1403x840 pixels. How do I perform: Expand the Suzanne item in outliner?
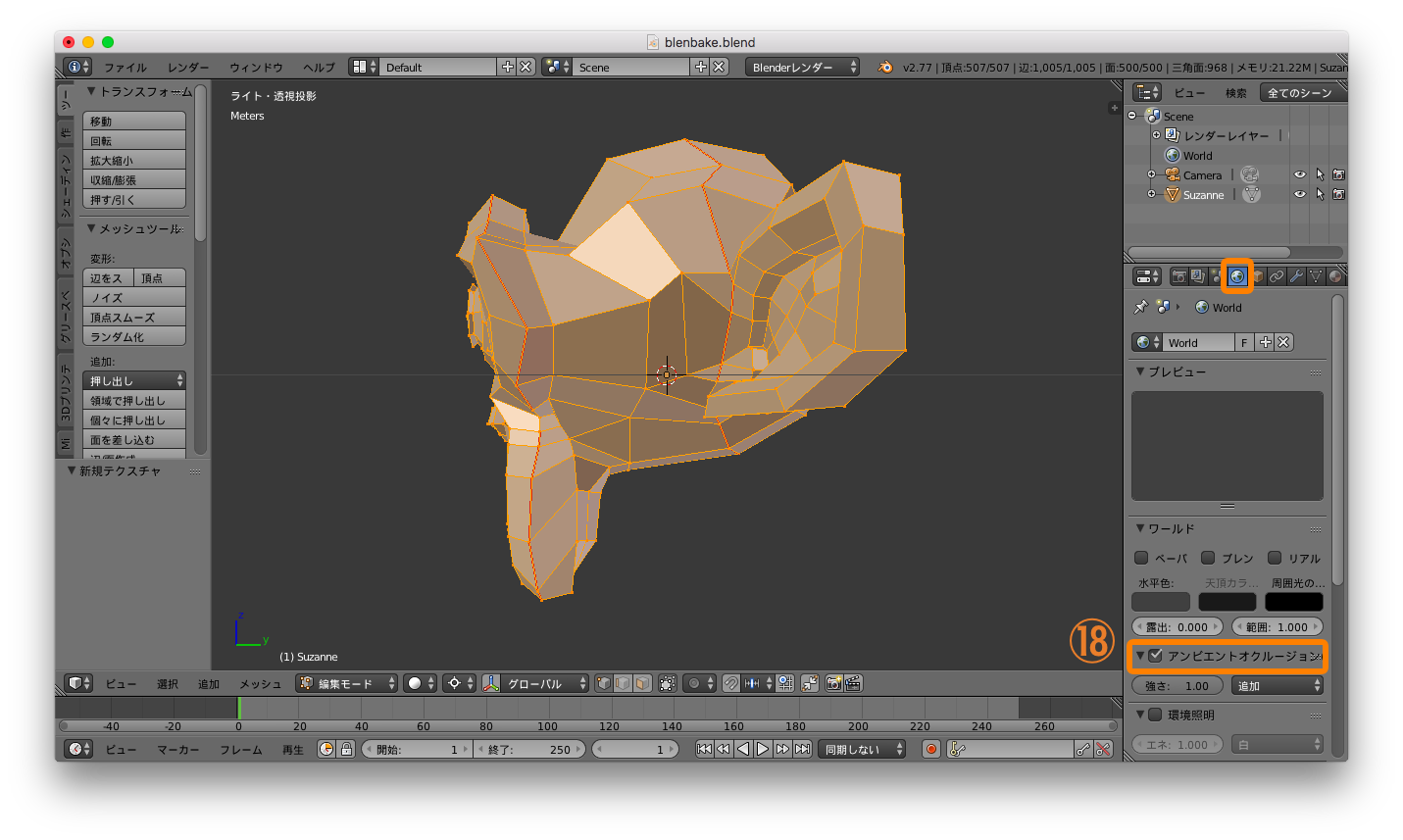(x=1151, y=194)
